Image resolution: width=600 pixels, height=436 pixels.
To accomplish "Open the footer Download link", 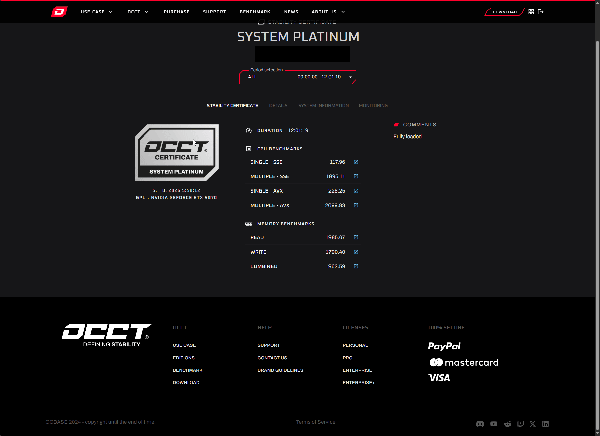I will point(186,383).
